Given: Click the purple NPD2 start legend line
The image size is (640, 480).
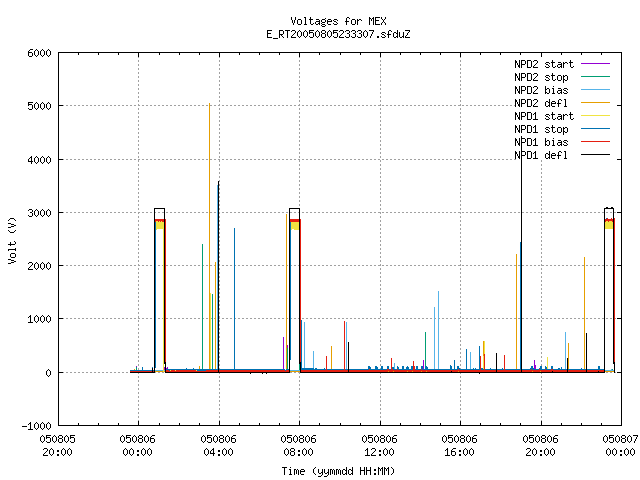Looking at the screenshot, I should pyautogui.click(x=595, y=64).
